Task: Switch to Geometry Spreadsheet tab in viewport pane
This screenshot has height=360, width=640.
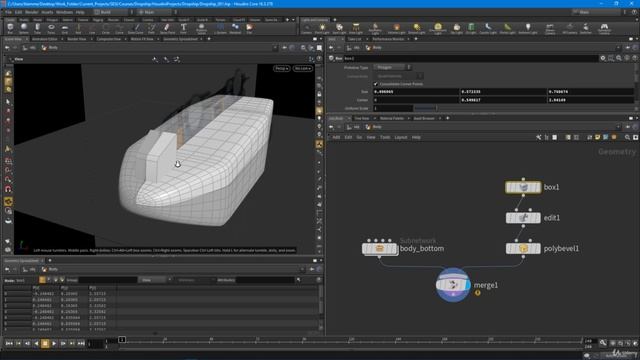Action: pyautogui.click(x=180, y=39)
